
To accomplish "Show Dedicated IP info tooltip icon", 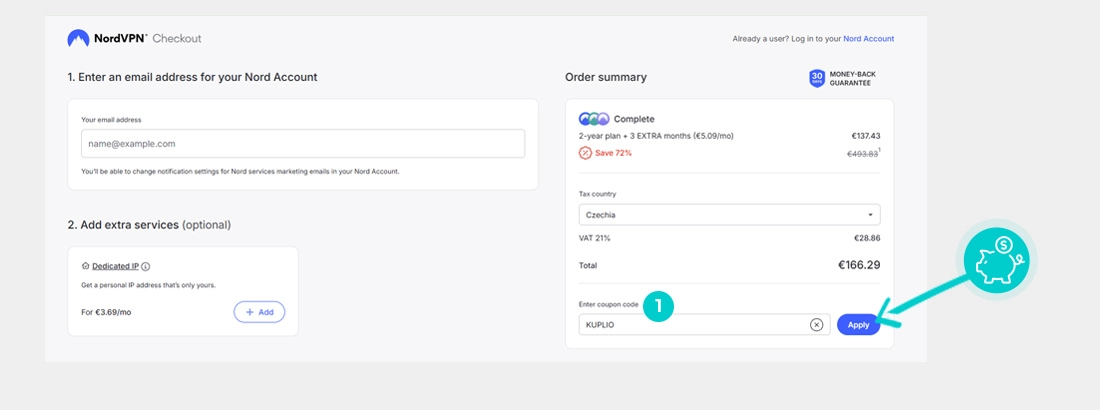I will [146, 267].
